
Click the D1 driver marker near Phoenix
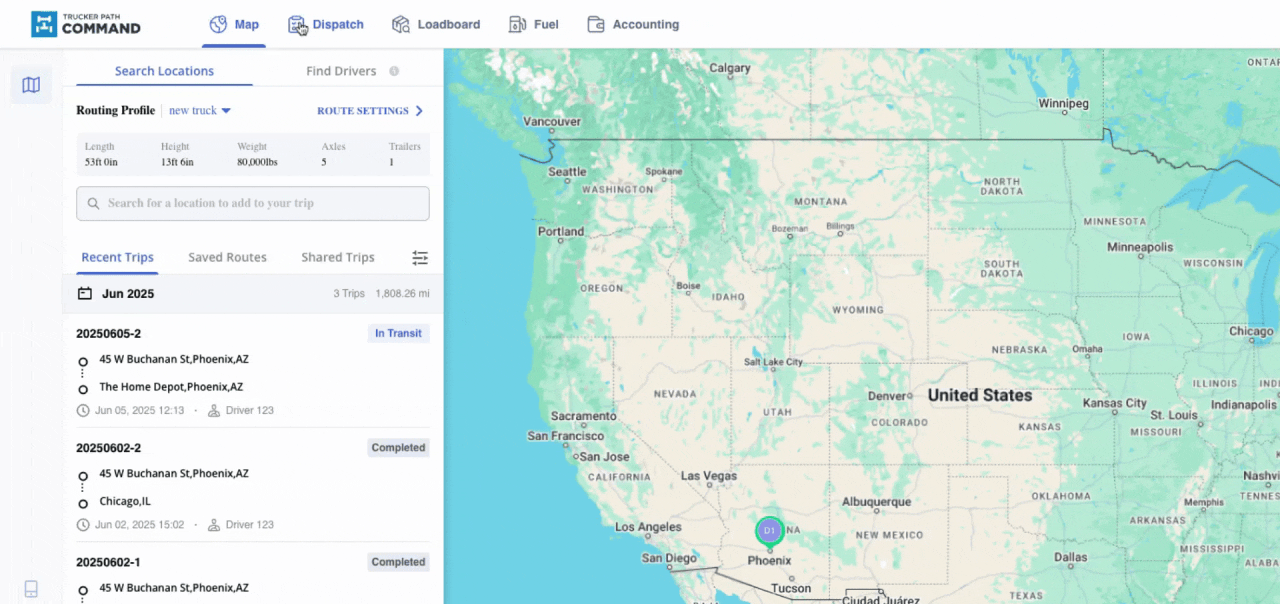coord(769,531)
